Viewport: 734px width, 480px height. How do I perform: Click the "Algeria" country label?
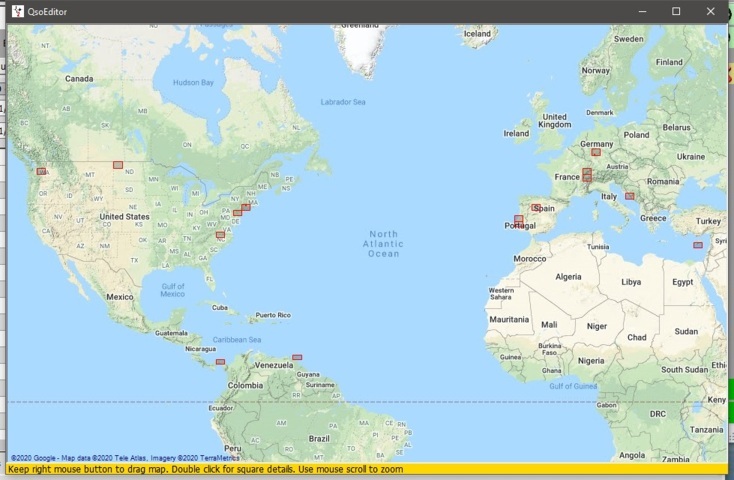click(568, 277)
